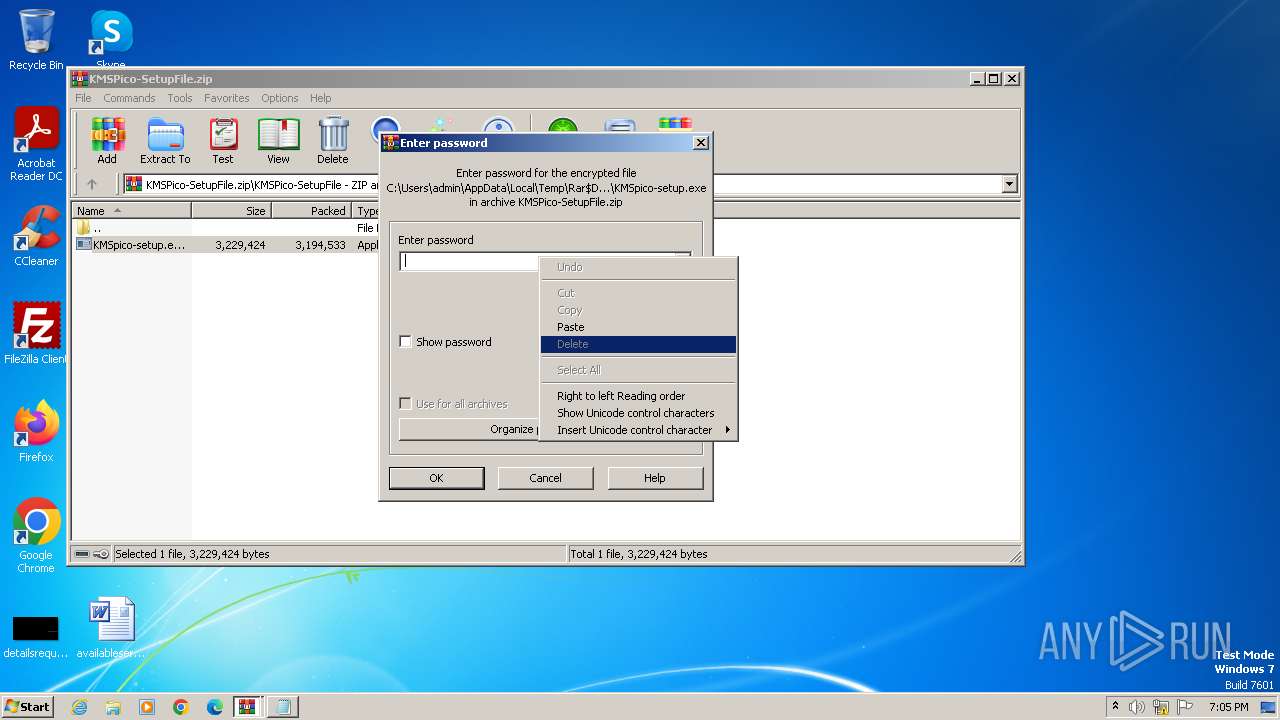The height and width of the screenshot is (720, 1280).
Task: Open the Recycle Bin desktop icon
Action: click(36, 40)
